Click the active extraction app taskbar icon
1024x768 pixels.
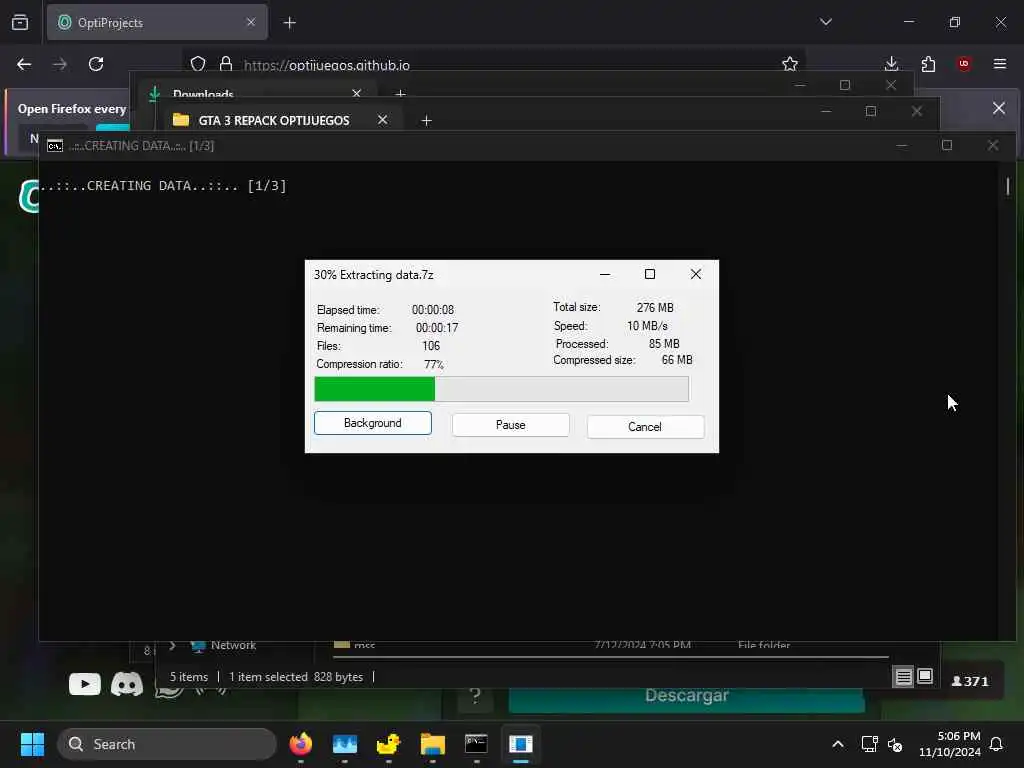click(x=520, y=744)
